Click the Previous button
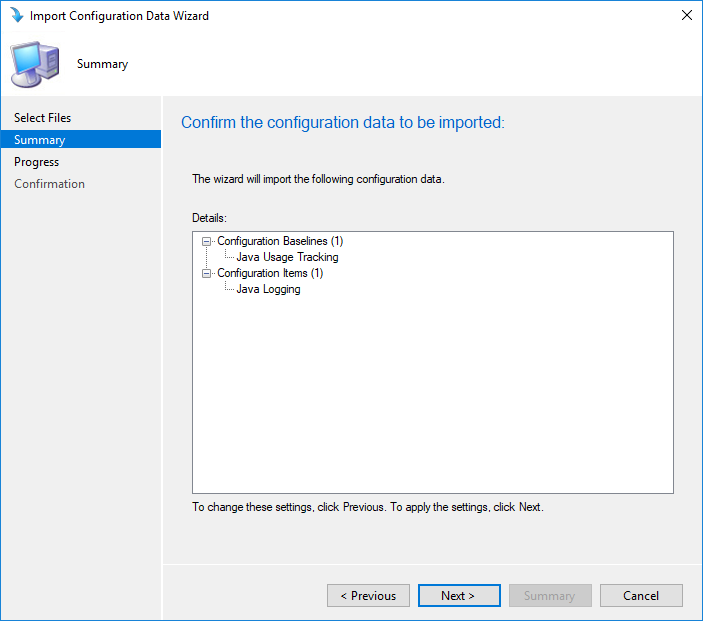Viewport: 703px width, 621px height. click(368, 595)
